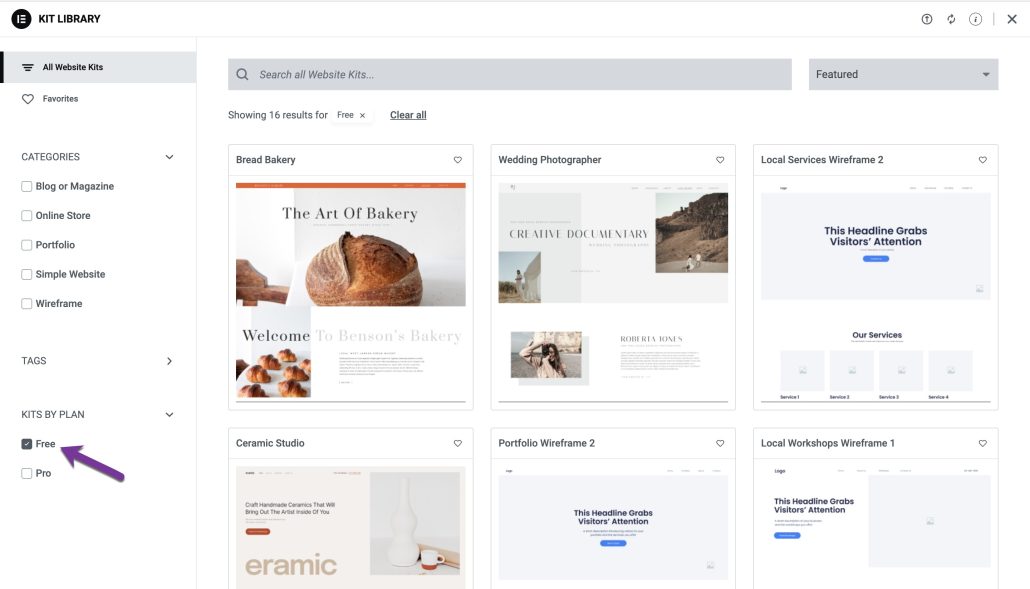1030x589 pixels.
Task: Favorite the Local Services Wireframe 2 kit
Action: pos(982,159)
